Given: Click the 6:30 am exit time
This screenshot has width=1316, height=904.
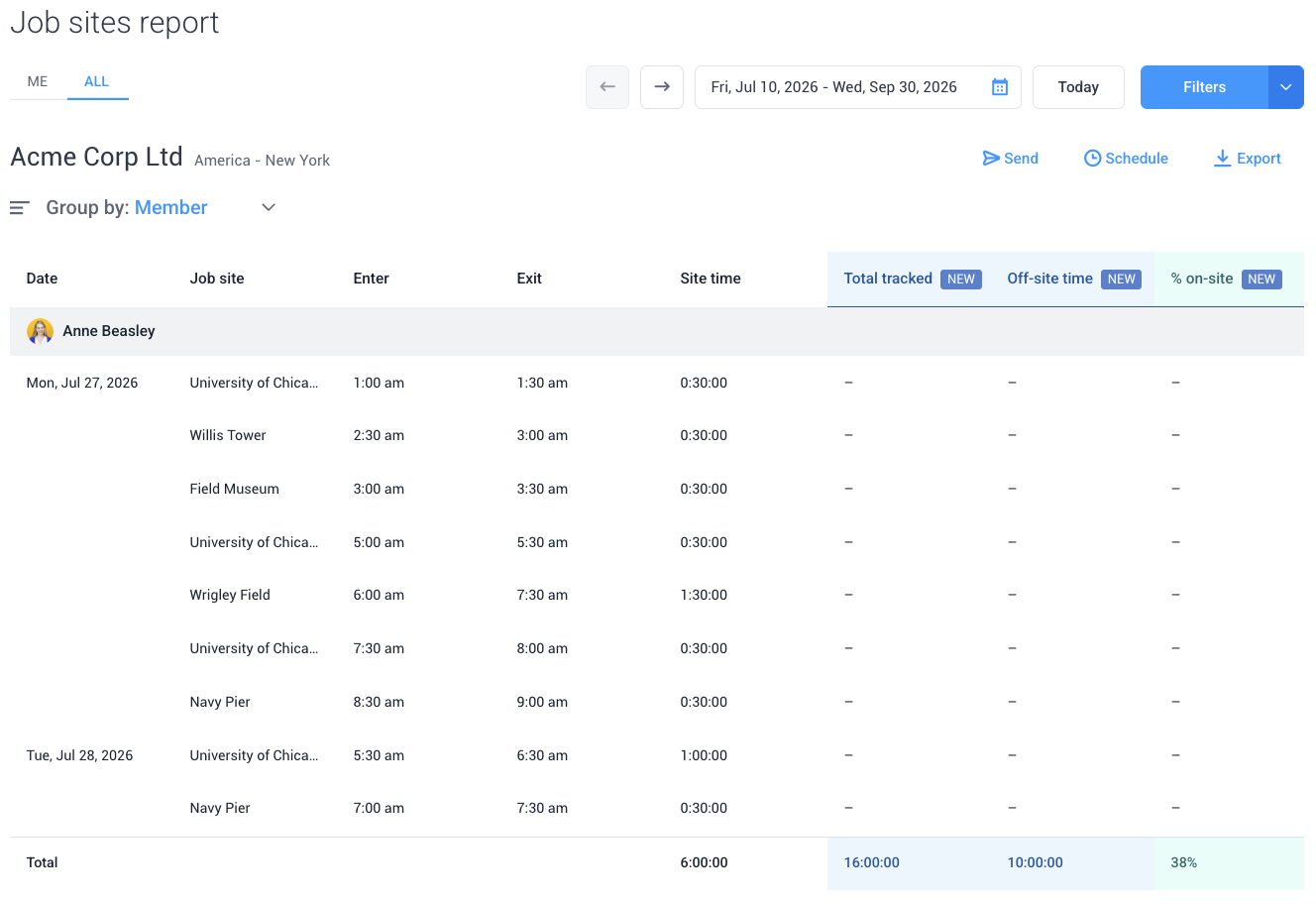Looking at the screenshot, I should click(x=542, y=755).
